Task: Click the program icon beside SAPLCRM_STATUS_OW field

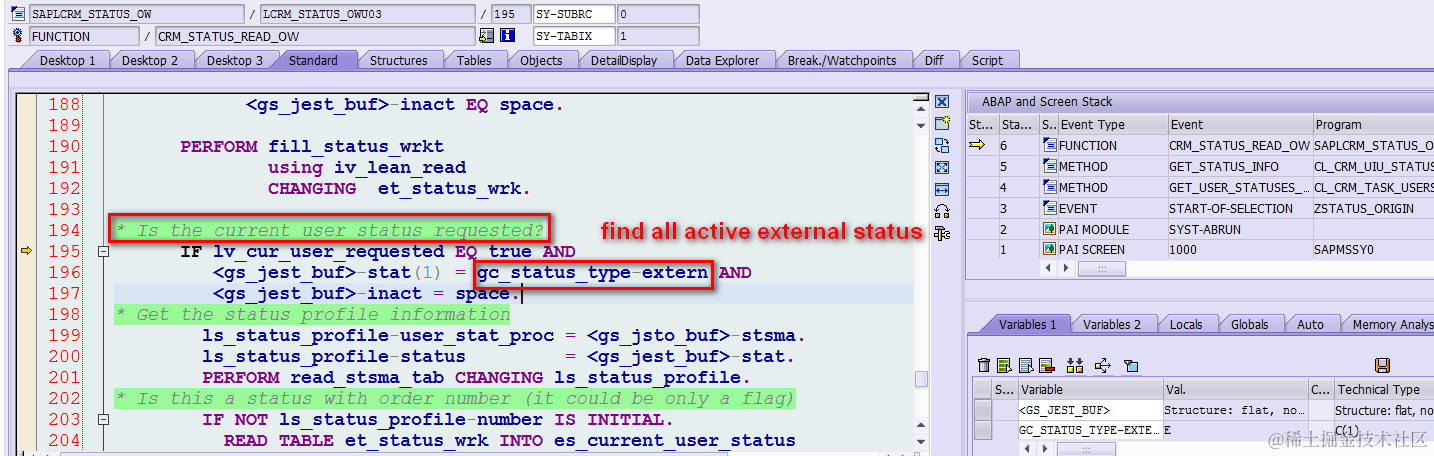Action: point(17,15)
